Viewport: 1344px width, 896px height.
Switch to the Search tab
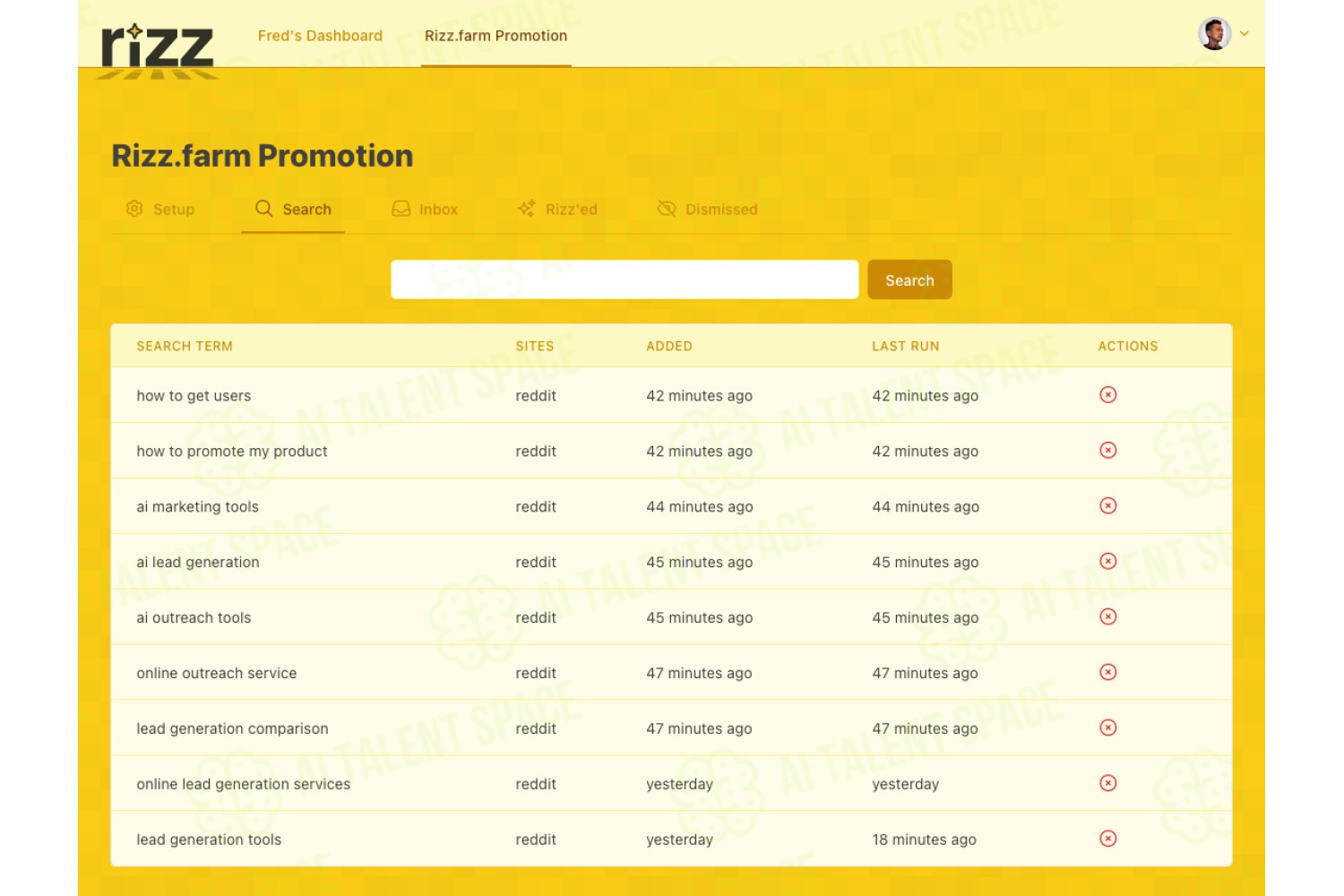(x=293, y=210)
